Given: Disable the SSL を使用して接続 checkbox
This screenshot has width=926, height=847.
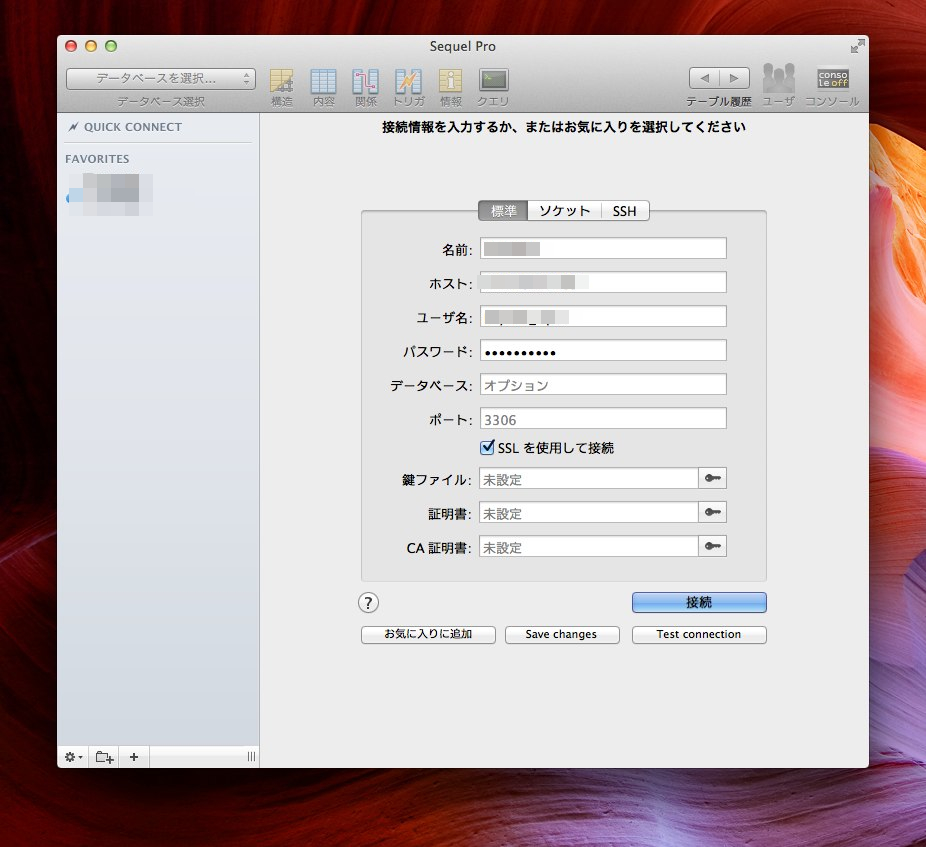Looking at the screenshot, I should point(488,448).
